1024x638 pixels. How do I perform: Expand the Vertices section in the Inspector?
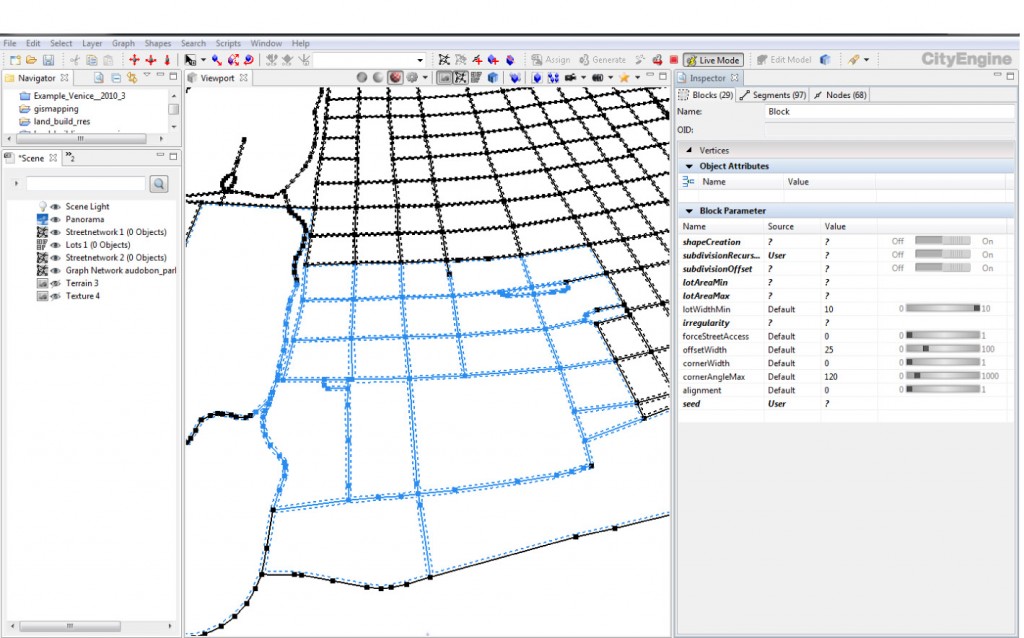point(690,150)
